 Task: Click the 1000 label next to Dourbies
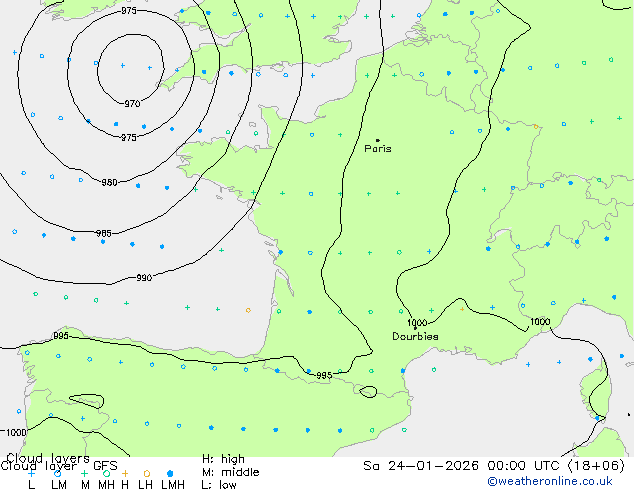pyautogui.click(x=417, y=323)
